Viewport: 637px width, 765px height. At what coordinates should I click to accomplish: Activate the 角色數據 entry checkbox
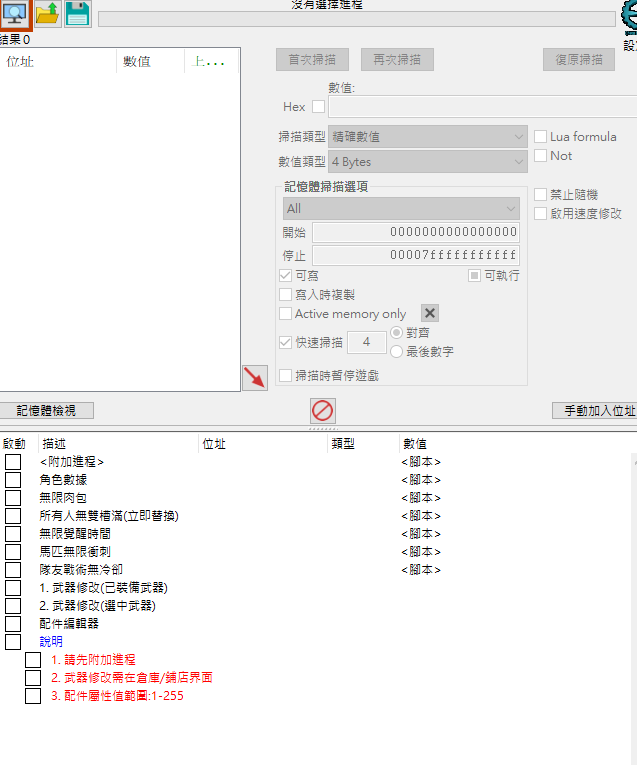[13, 480]
